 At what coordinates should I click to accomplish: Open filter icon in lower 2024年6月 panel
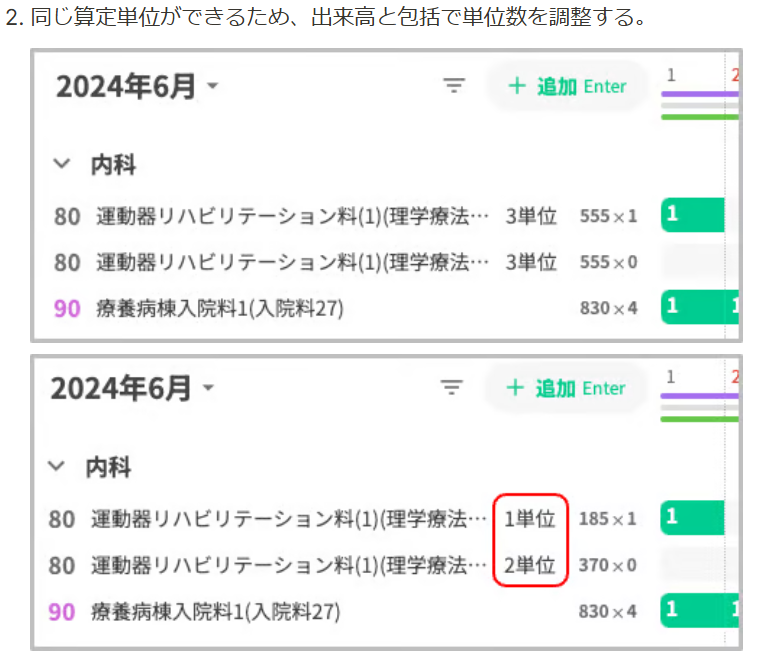(452, 388)
